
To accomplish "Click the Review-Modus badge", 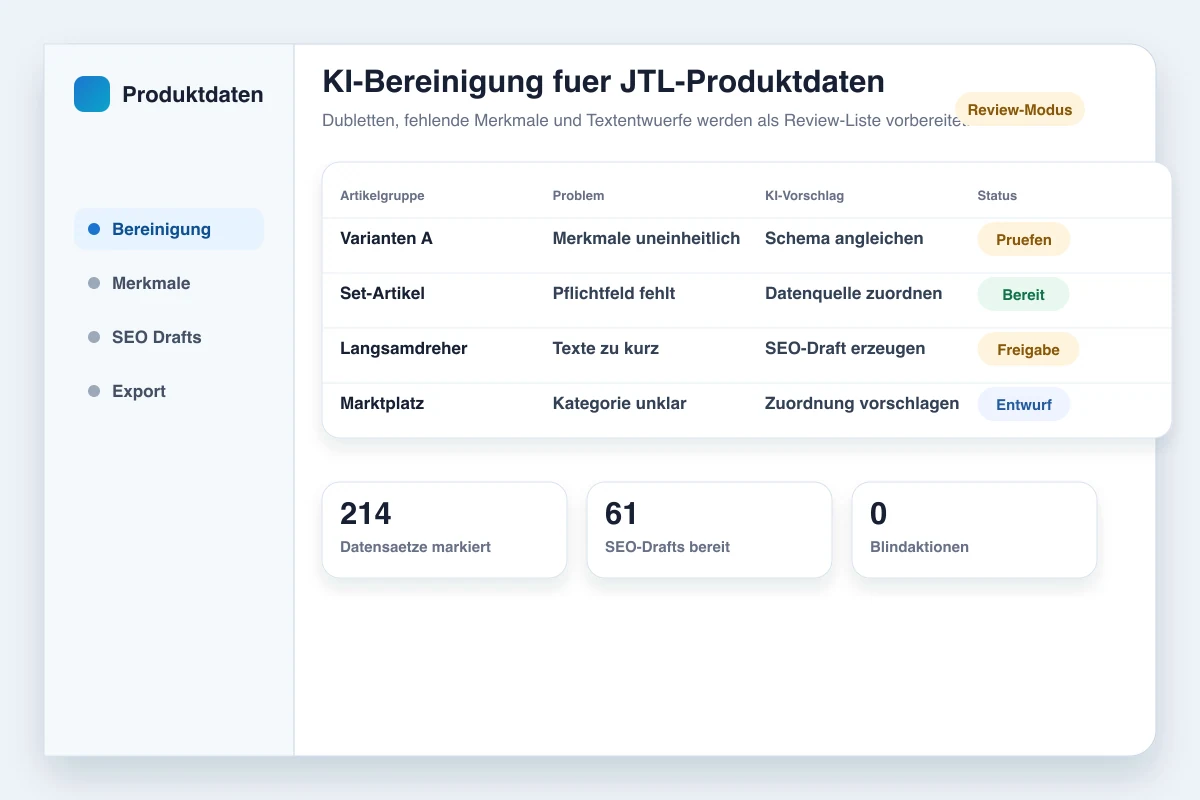I will pyautogui.click(x=1020, y=110).
